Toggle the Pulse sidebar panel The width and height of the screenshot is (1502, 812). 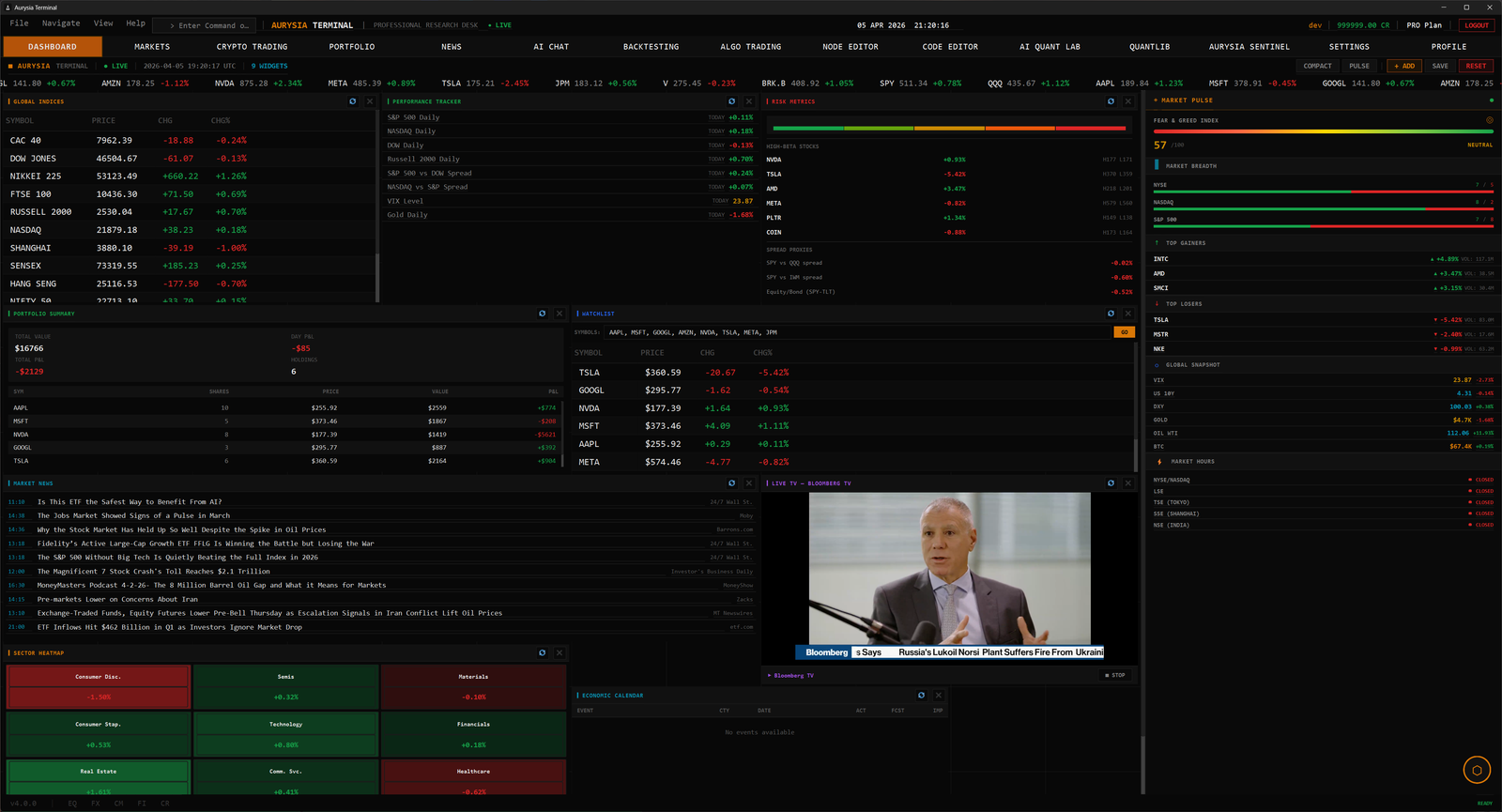click(x=1359, y=67)
